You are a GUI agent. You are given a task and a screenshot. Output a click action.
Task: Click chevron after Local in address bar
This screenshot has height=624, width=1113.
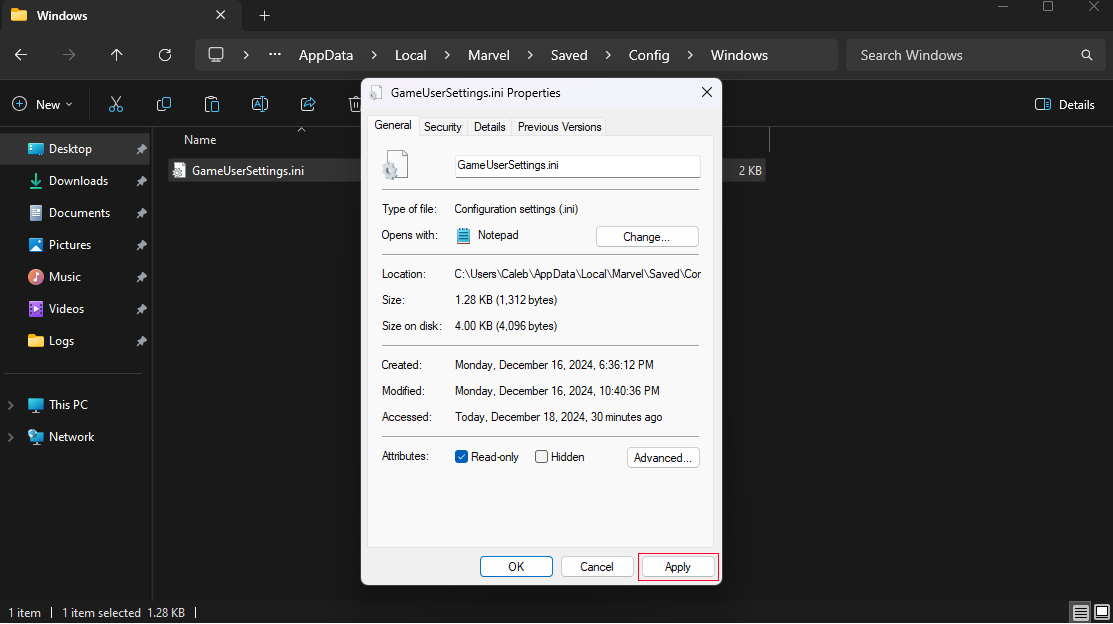[x=447, y=55]
